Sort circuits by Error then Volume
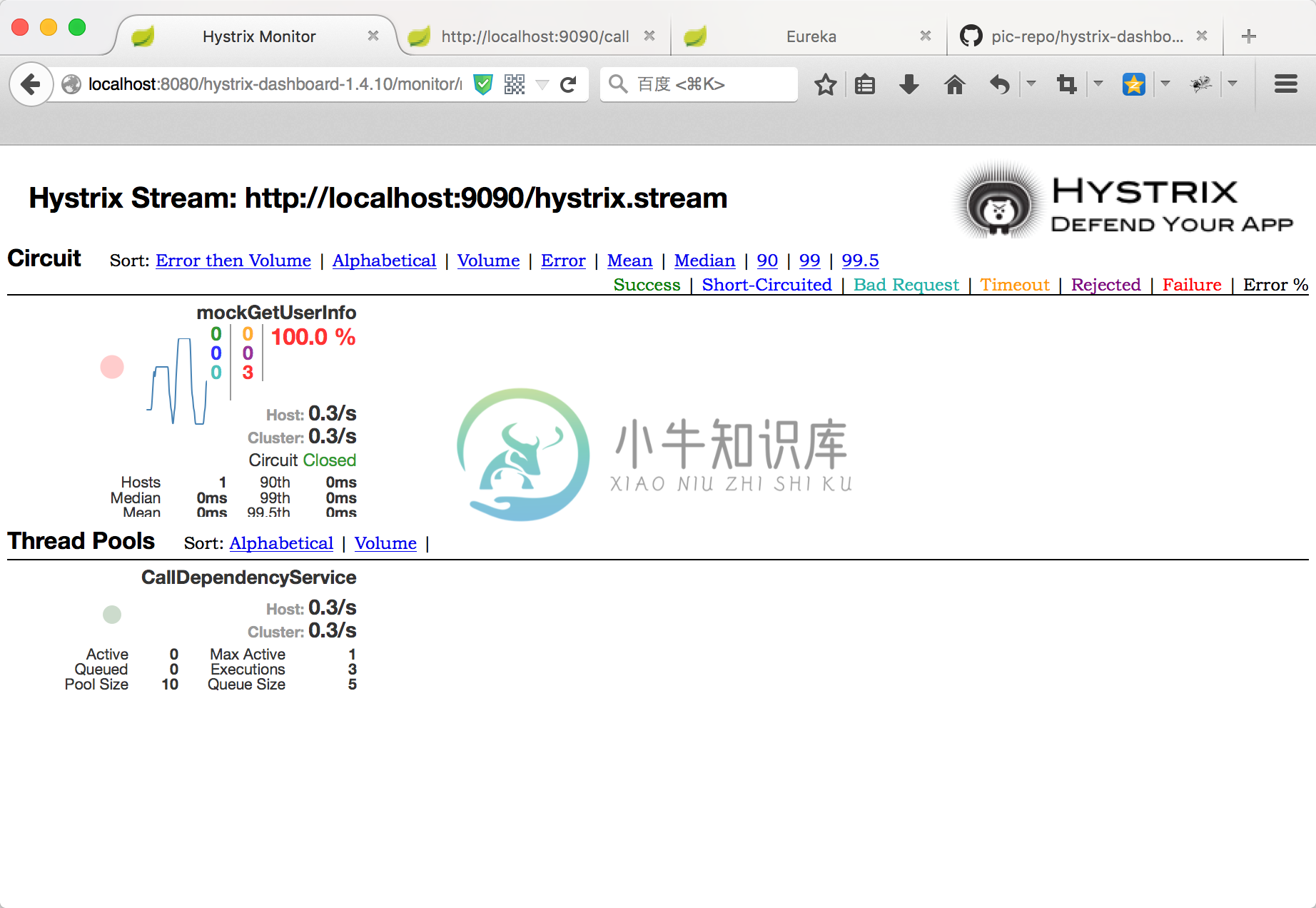Viewport: 1316px width, 908px height. point(233,261)
